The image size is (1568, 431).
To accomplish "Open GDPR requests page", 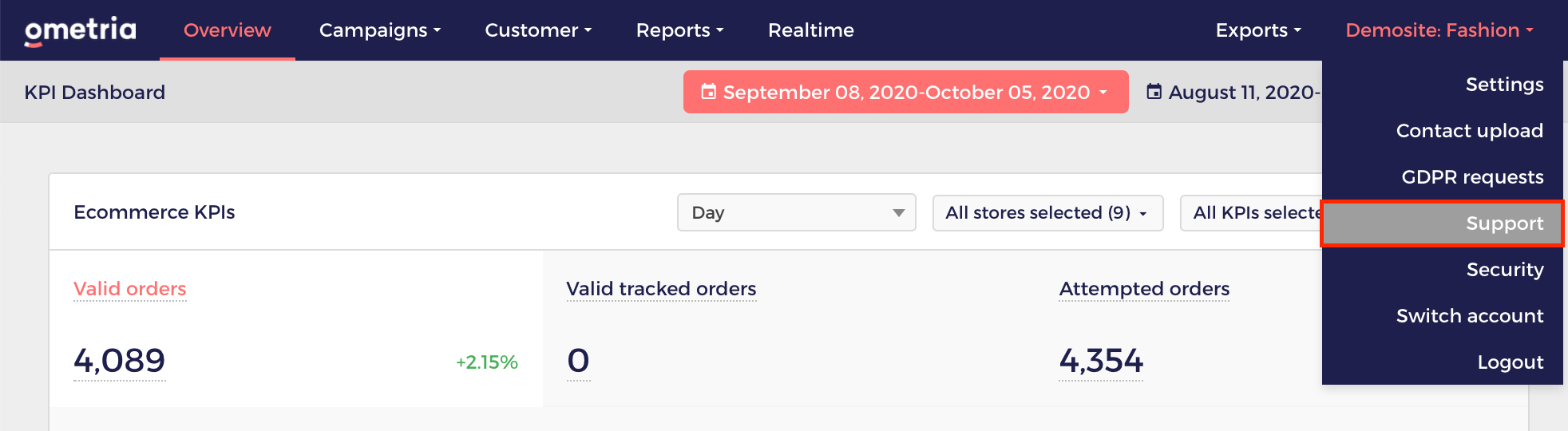I will point(1472,177).
